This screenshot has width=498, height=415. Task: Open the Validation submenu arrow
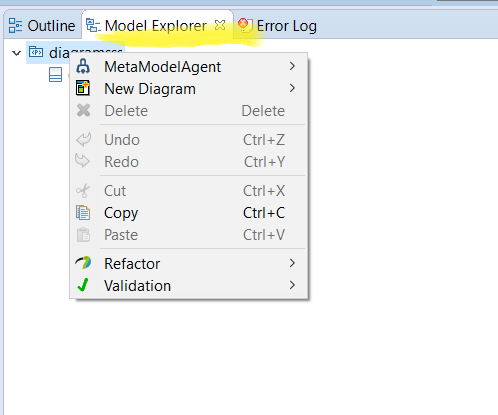tap(292, 285)
